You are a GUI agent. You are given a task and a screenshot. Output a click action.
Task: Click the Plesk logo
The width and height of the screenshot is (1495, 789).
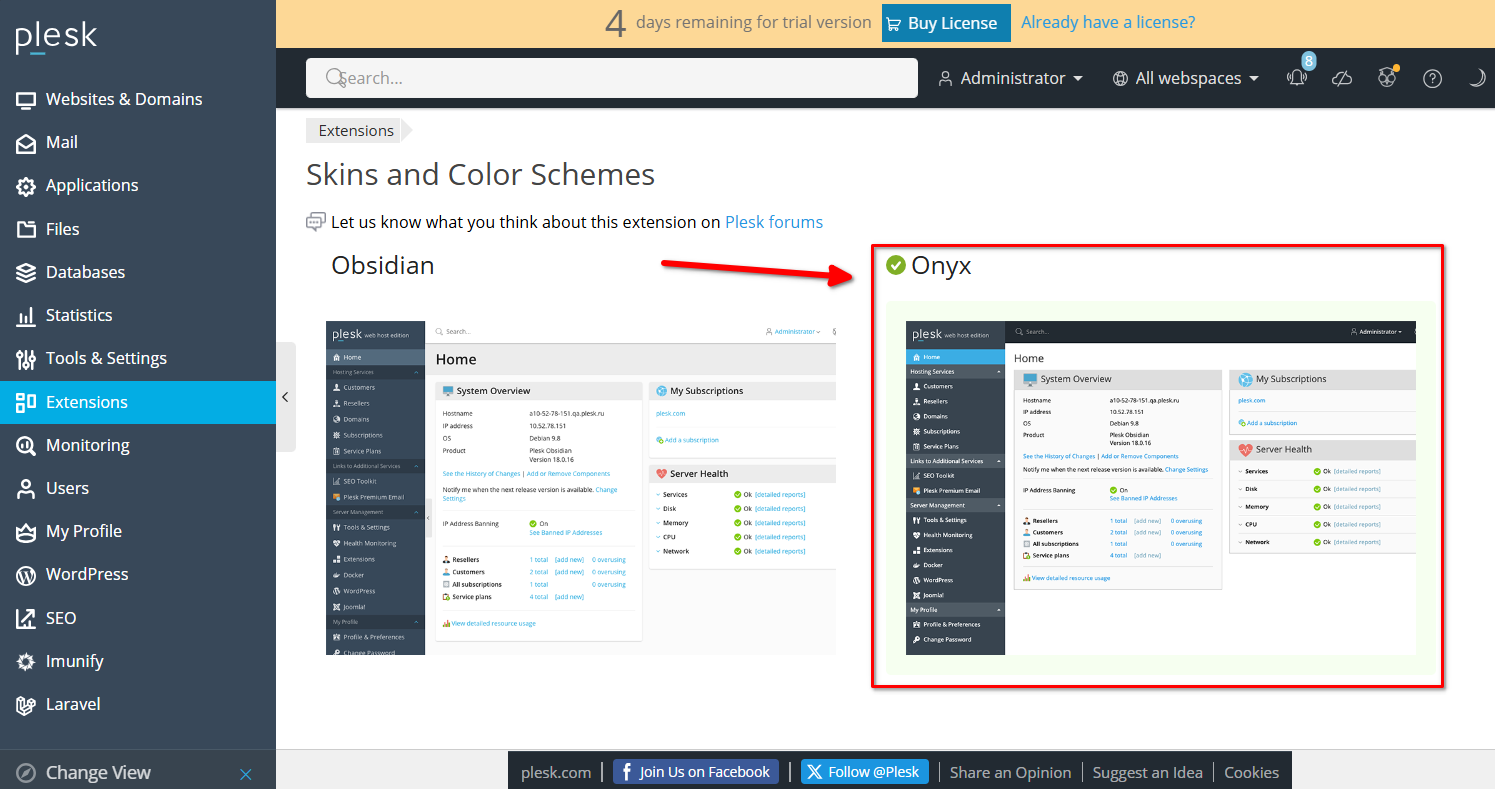pos(56,38)
